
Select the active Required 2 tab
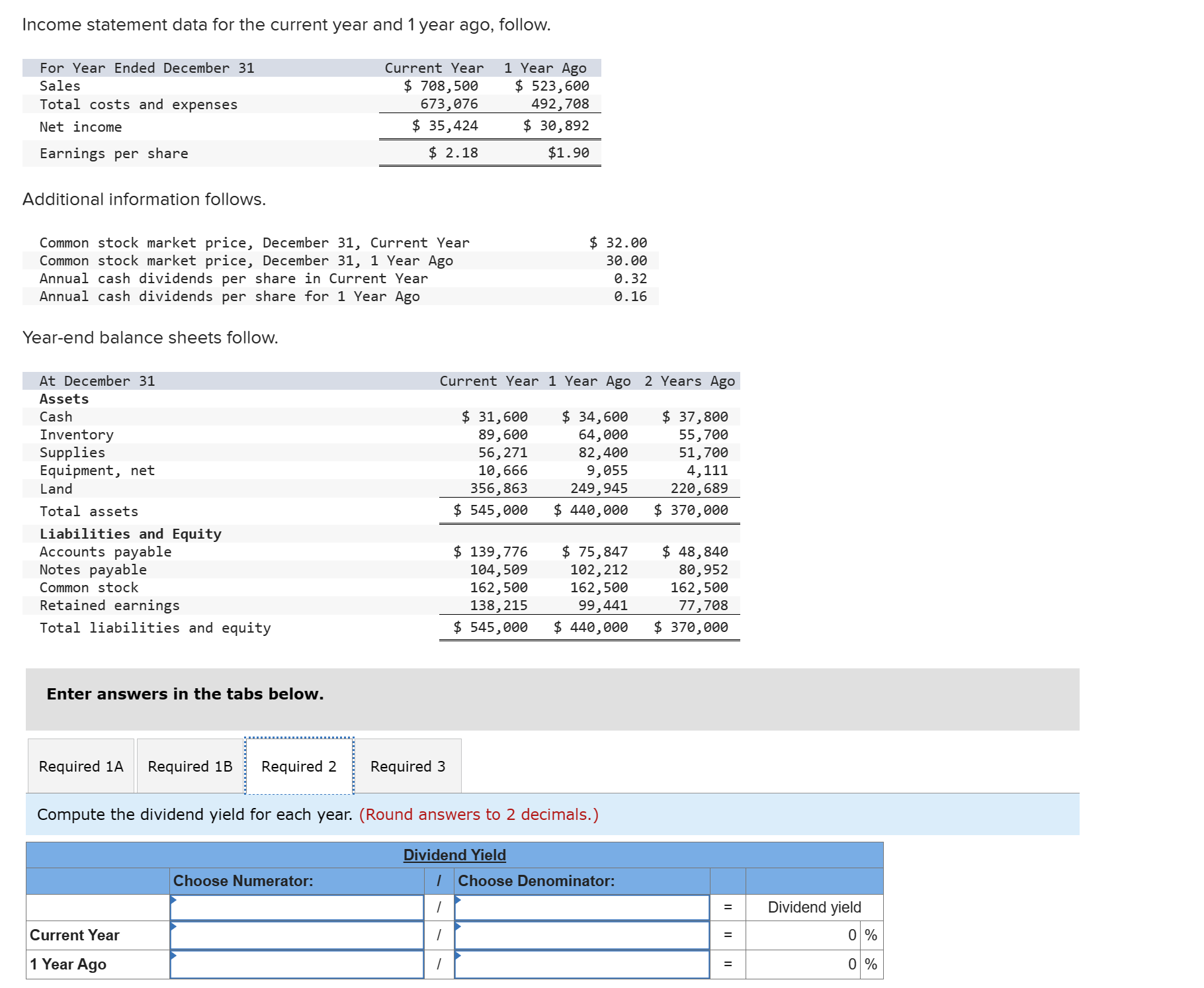point(299,766)
